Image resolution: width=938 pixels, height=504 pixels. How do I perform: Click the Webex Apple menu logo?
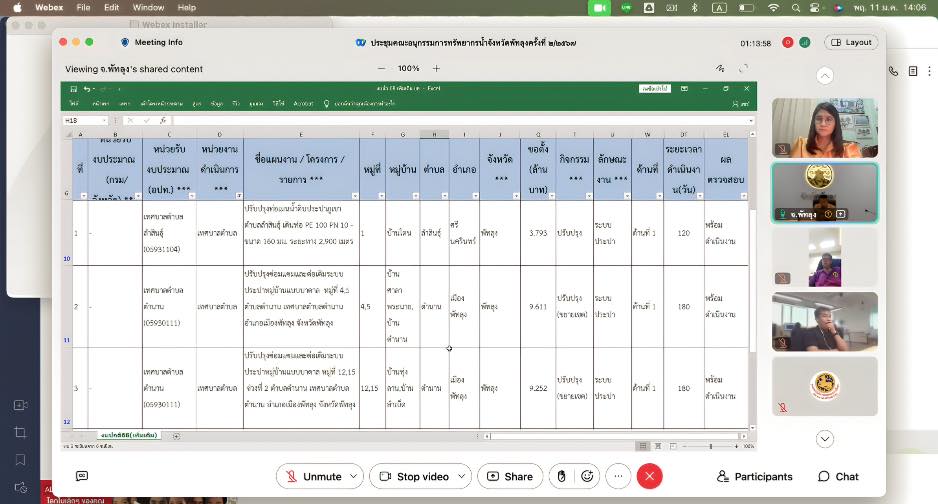(x=17, y=8)
